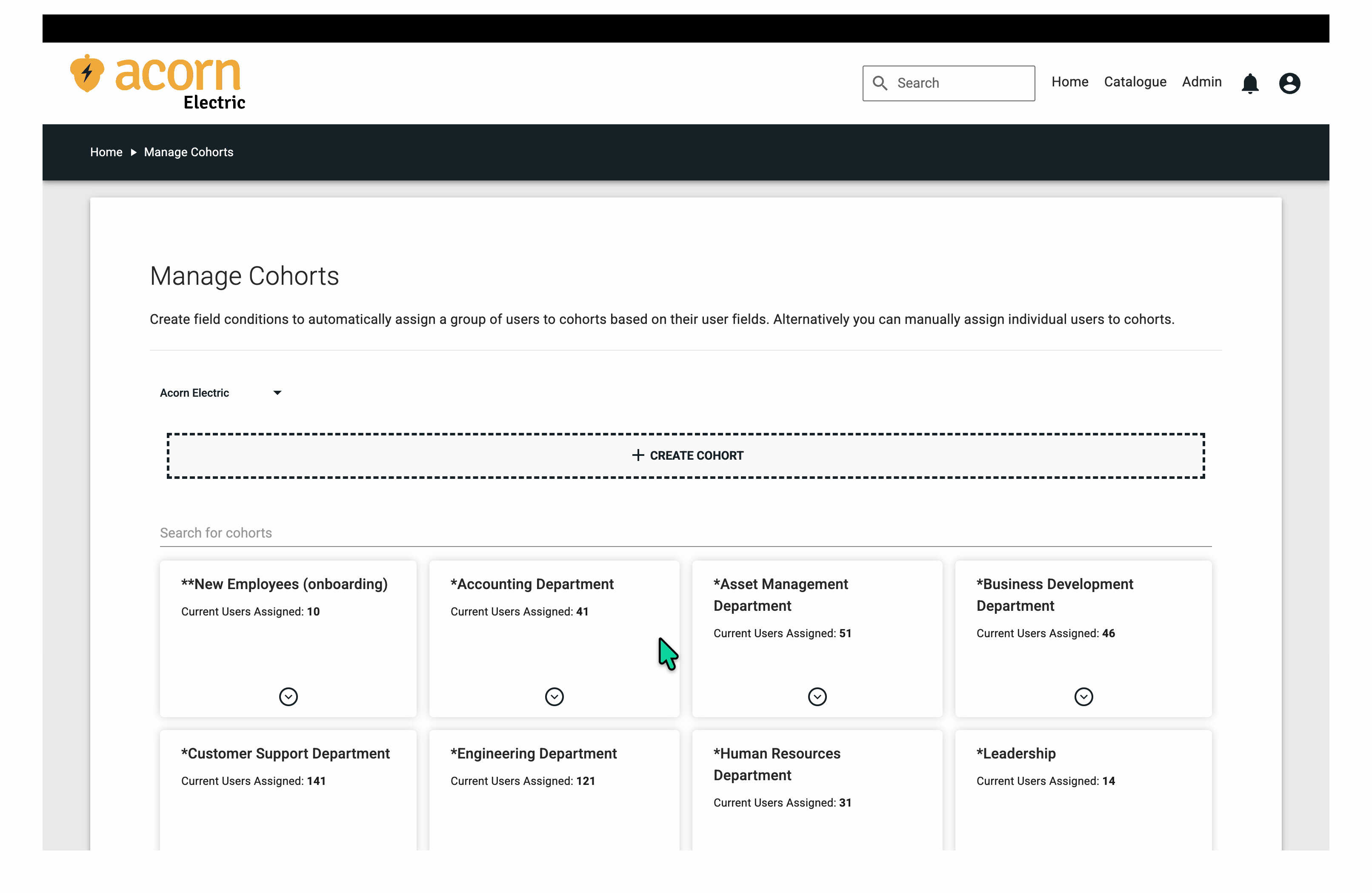
Task: Open the user account profile icon
Action: (1289, 83)
